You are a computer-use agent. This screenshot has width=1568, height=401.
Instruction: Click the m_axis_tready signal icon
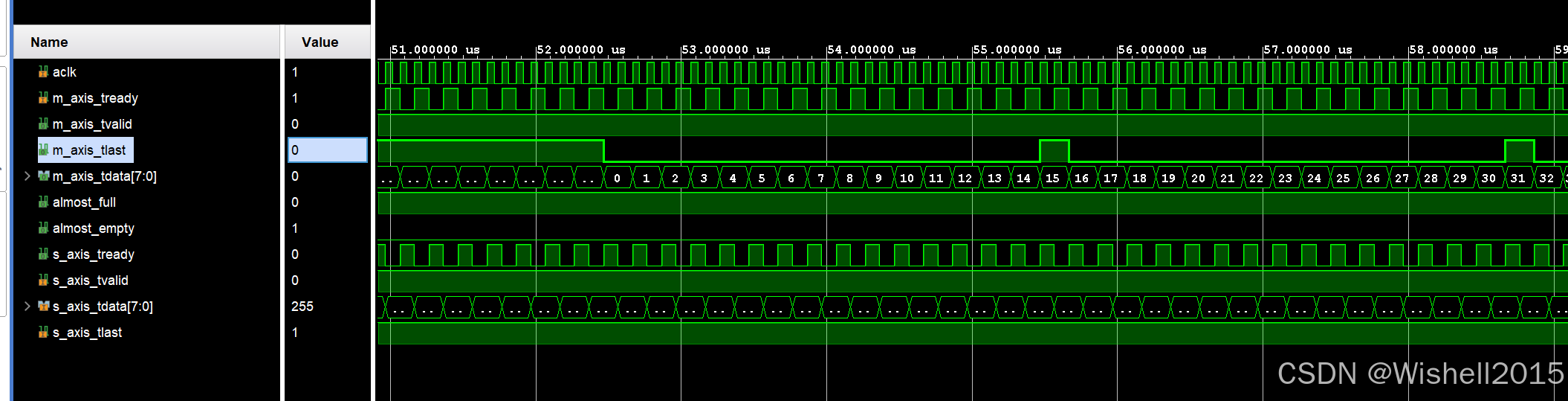pyautogui.click(x=43, y=98)
